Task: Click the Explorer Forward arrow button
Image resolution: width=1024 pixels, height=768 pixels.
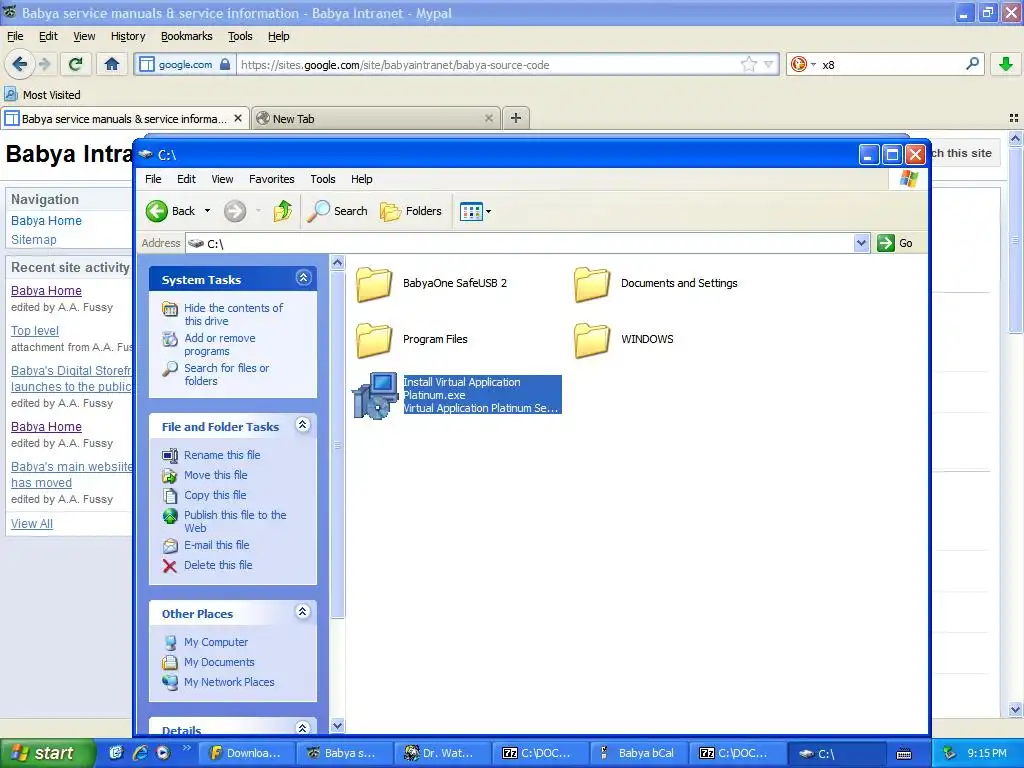Action: coord(235,211)
